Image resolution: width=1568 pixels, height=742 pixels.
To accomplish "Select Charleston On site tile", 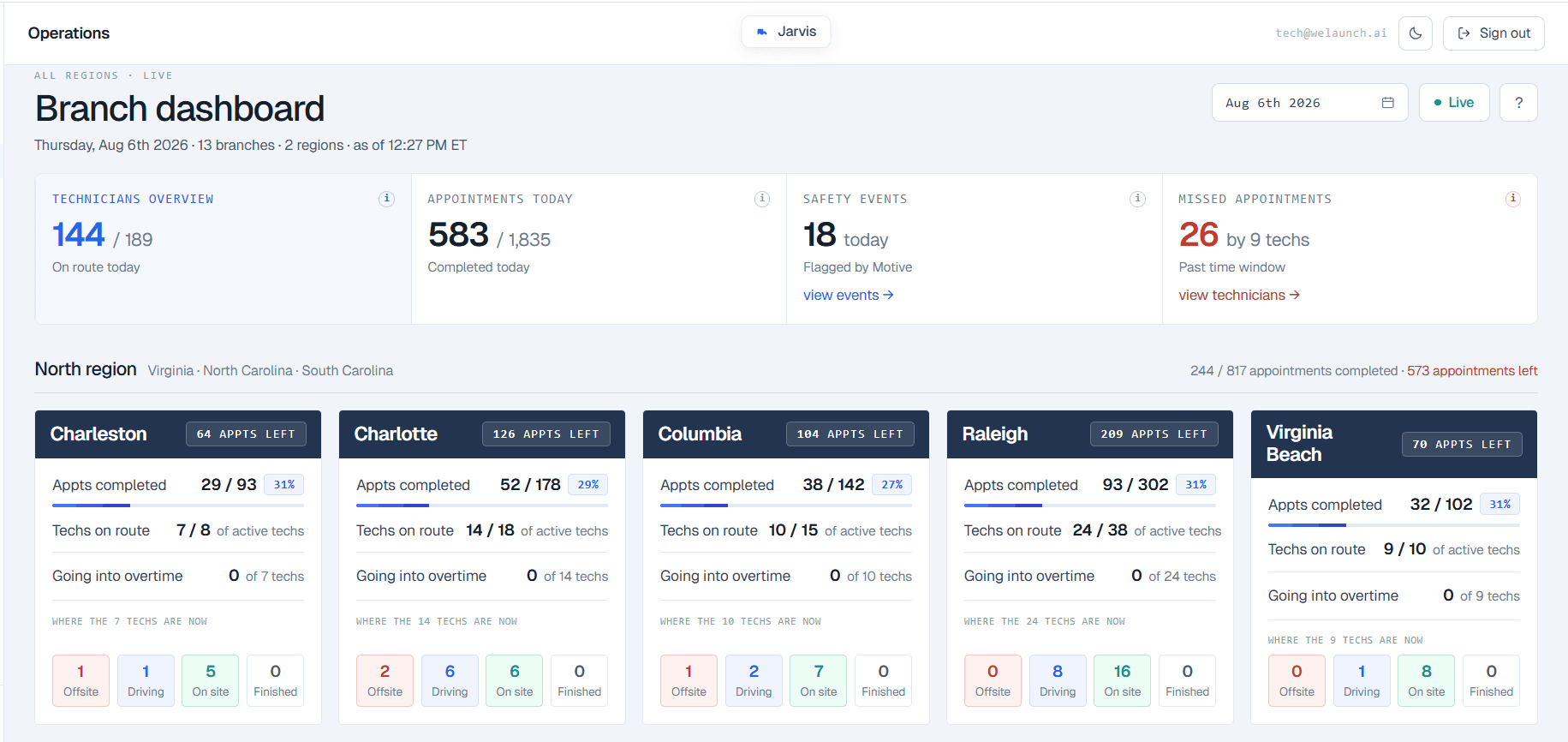I will pos(211,680).
